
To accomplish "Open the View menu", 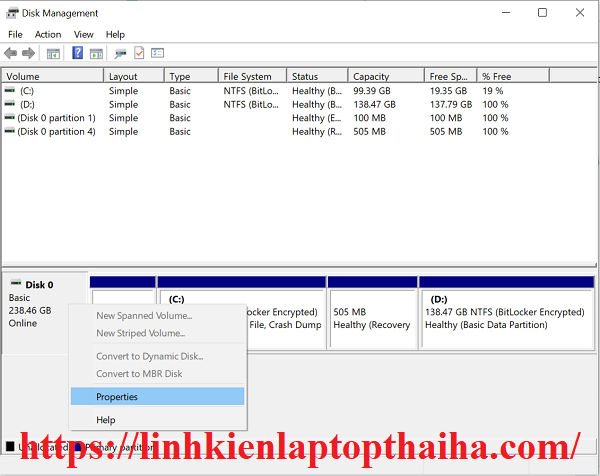I will tap(83, 34).
